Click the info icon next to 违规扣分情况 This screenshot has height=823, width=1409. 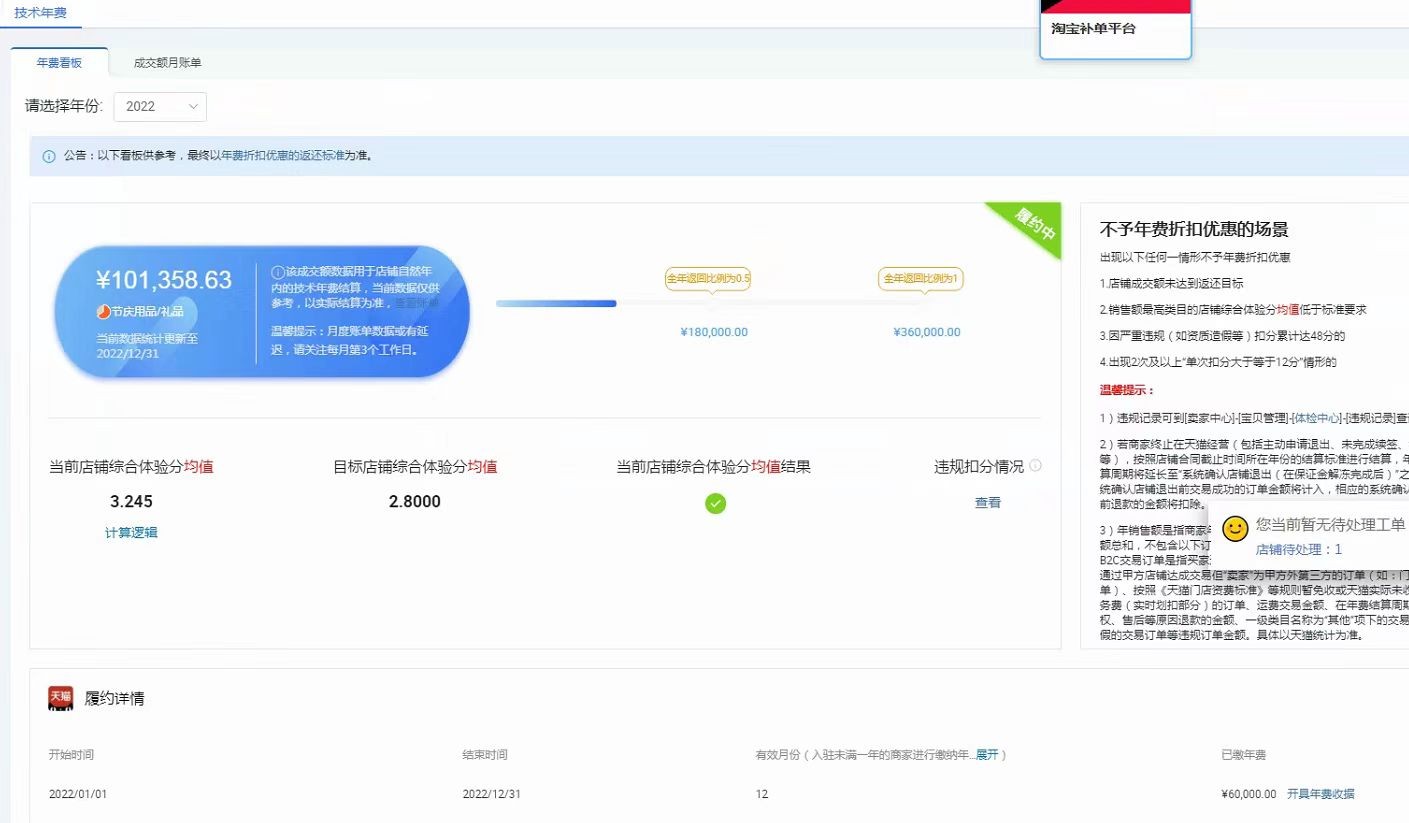(1035, 465)
